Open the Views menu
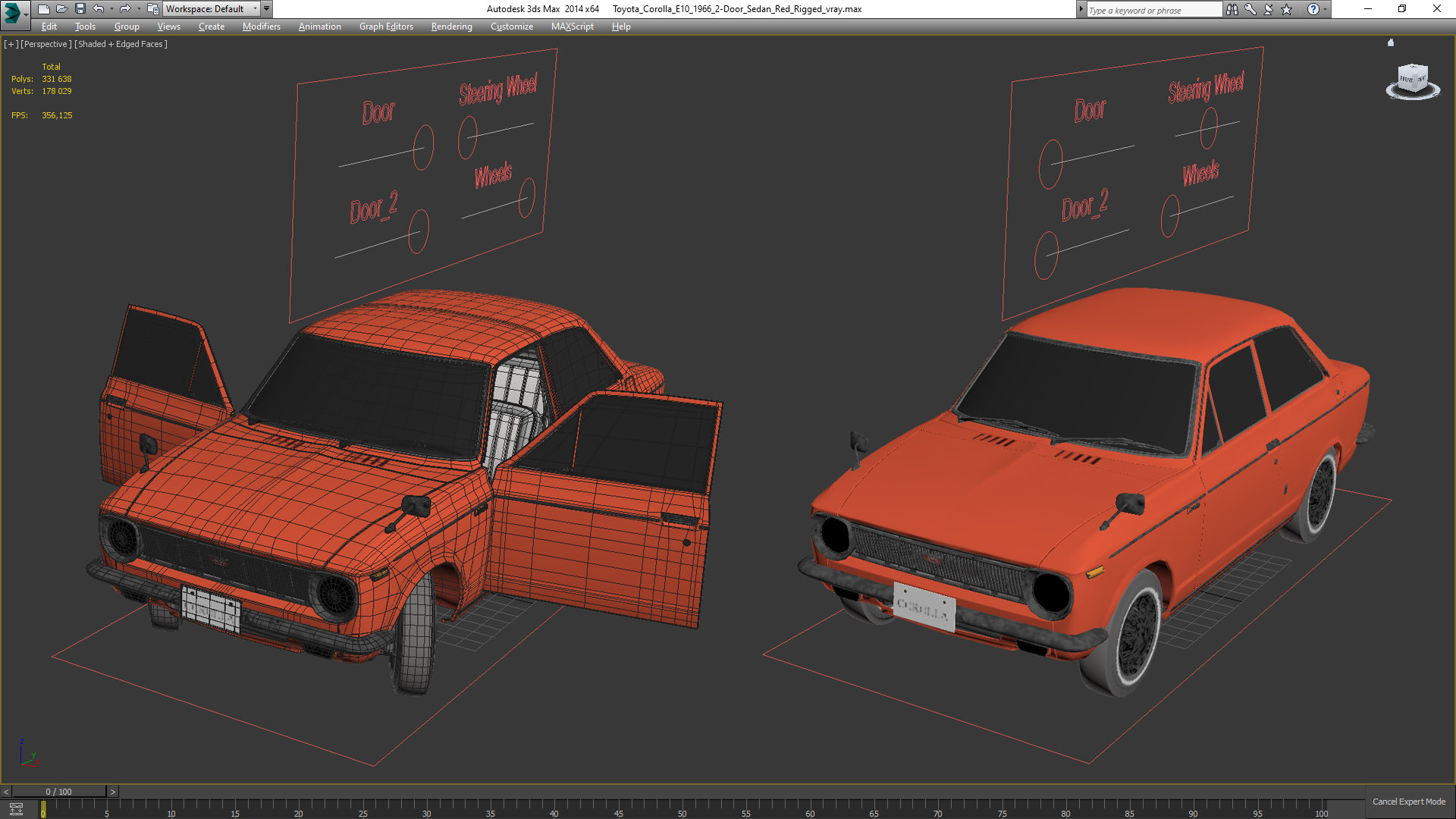The image size is (1456, 819). [168, 27]
